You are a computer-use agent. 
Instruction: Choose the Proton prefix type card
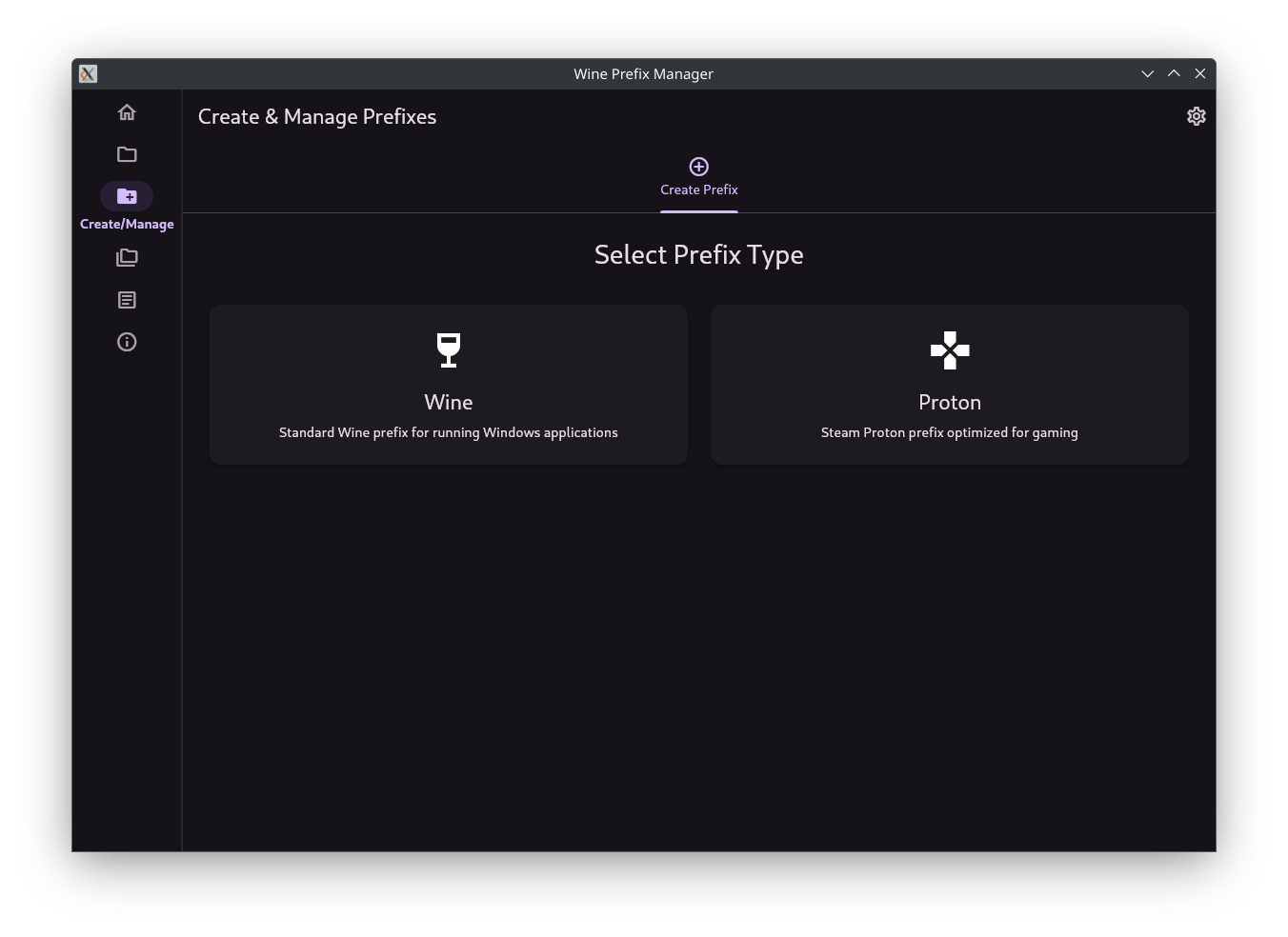(950, 385)
